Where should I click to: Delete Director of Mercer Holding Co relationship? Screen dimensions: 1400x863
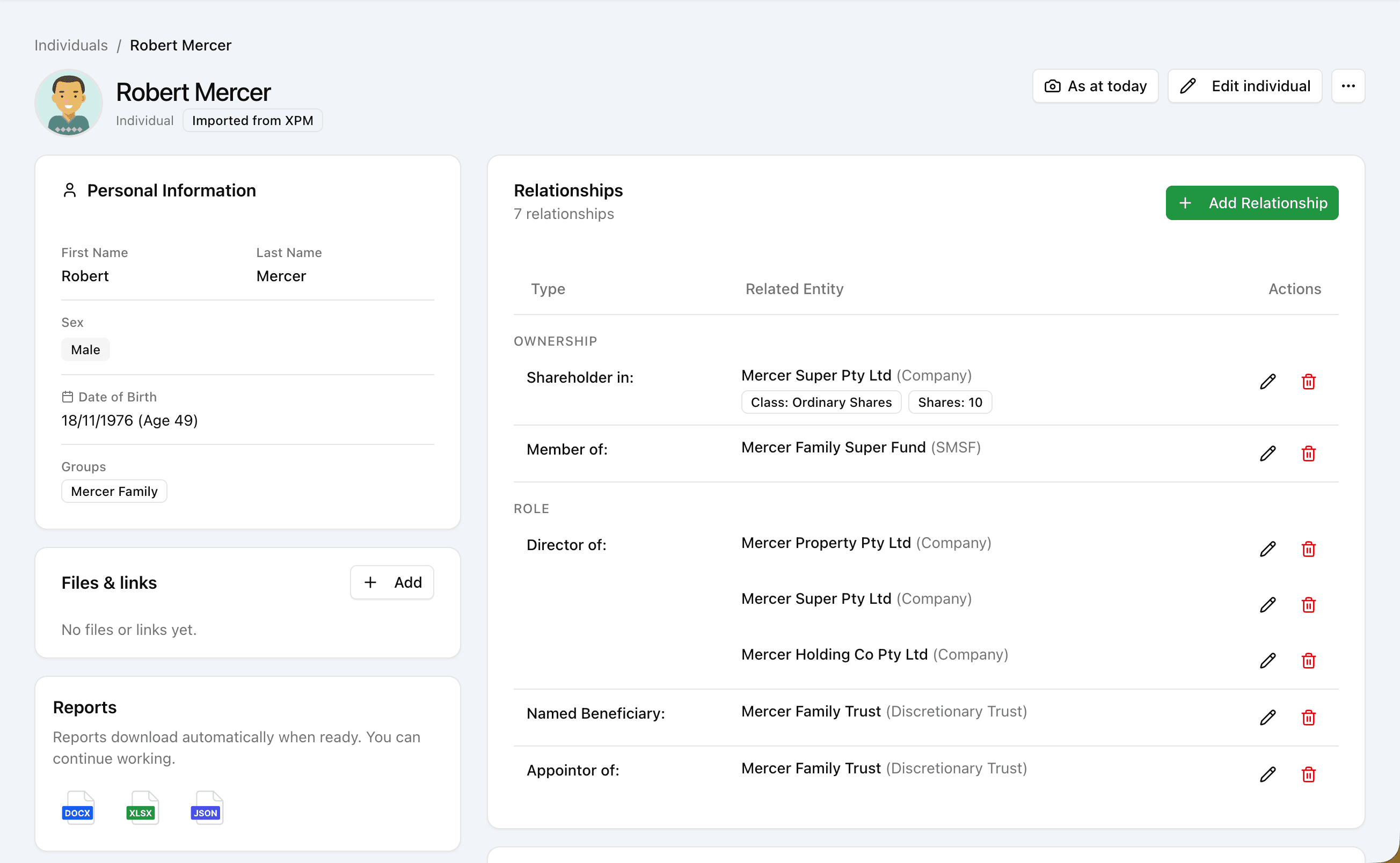coord(1308,660)
